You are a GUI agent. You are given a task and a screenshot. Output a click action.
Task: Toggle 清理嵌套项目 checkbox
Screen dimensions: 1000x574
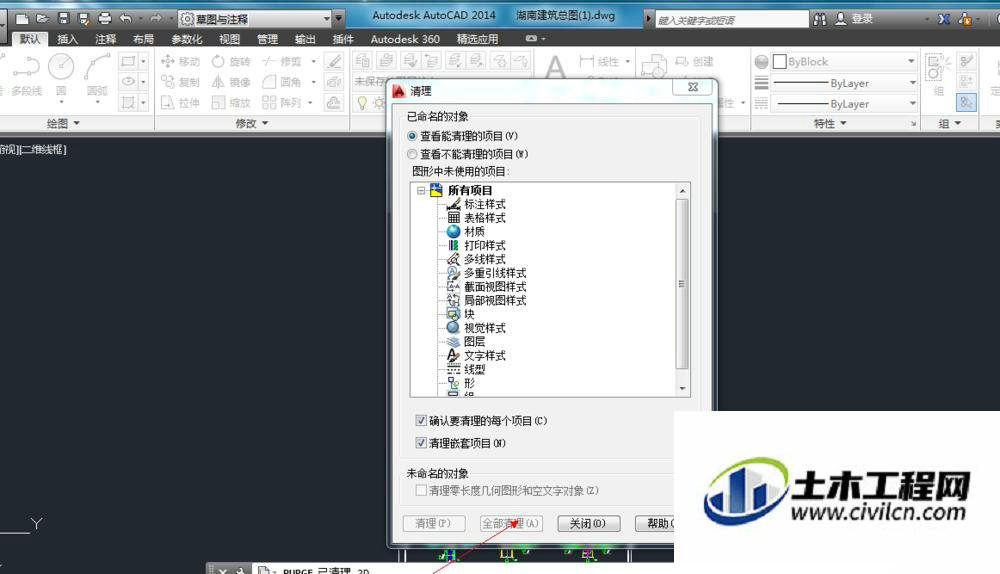[x=421, y=443]
